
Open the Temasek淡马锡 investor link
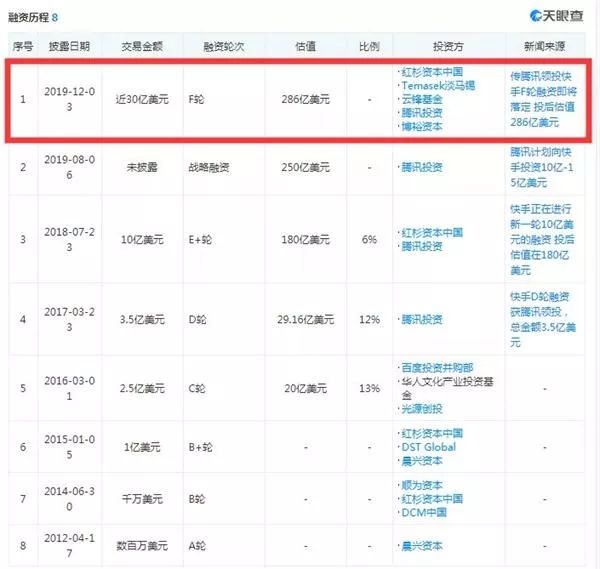coord(438,85)
